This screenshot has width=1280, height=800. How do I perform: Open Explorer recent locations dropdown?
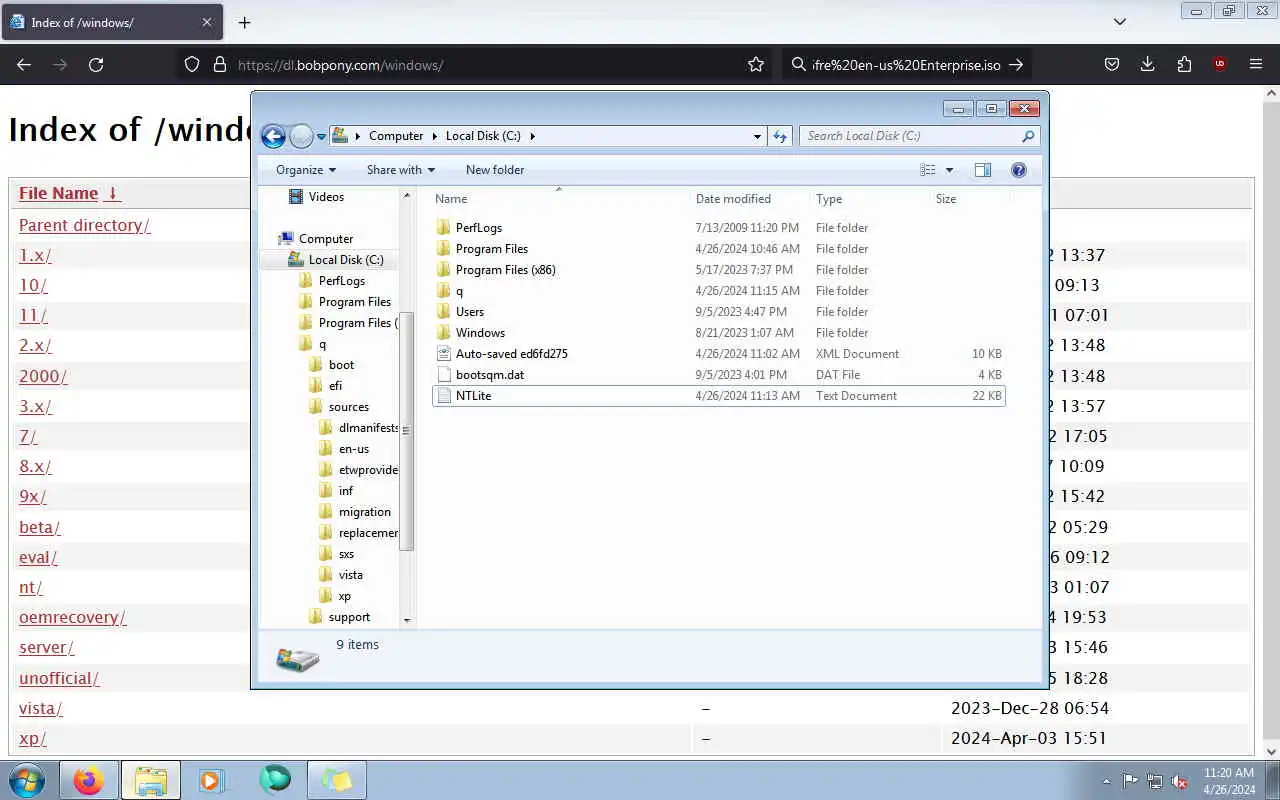point(321,137)
